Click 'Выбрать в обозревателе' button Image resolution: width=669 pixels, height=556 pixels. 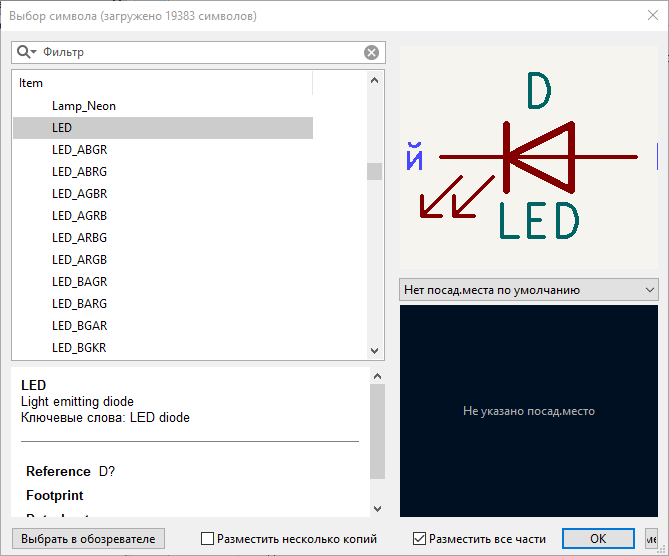(x=88, y=539)
